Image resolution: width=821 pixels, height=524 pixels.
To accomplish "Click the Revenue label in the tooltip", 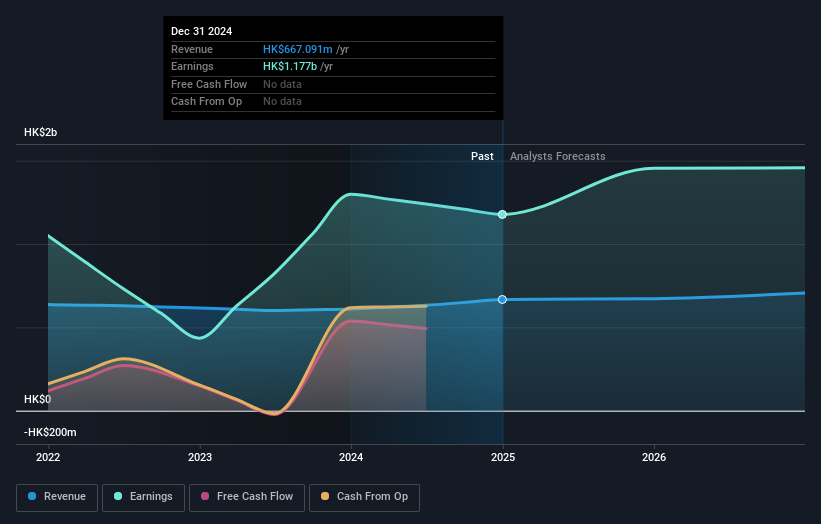I will (x=192, y=49).
